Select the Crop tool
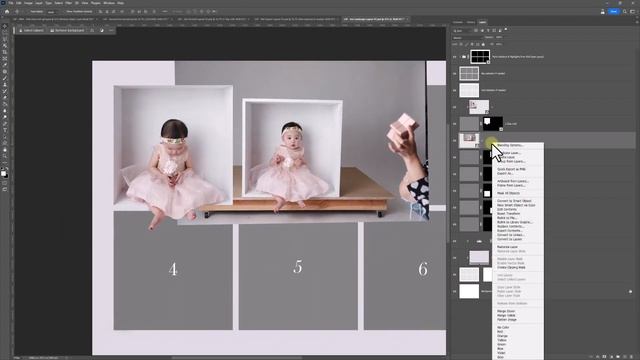This screenshot has width=640, height=360. point(5,52)
